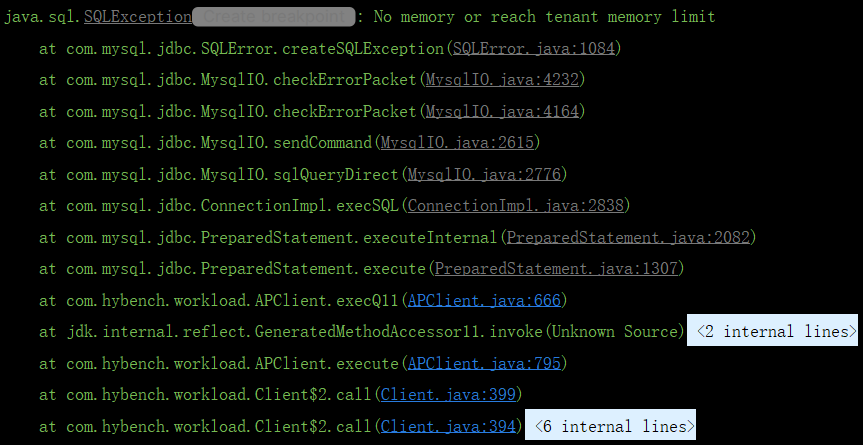Click the 'Create breakpoint' action
Screen dimensions: 863x445
[273, 17]
